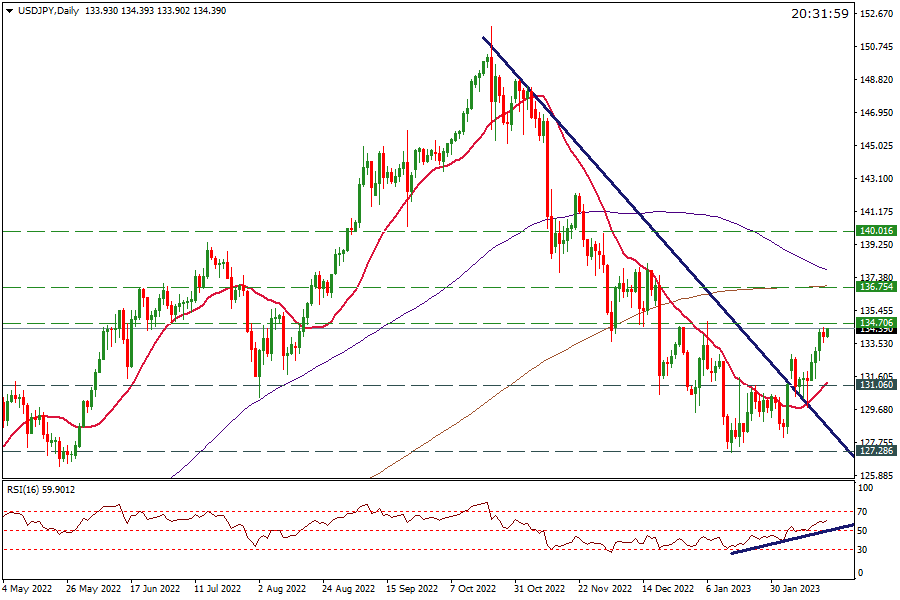Click the 127.286 price level label
Screen dimensions: 900x600
(x=875, y=451)
